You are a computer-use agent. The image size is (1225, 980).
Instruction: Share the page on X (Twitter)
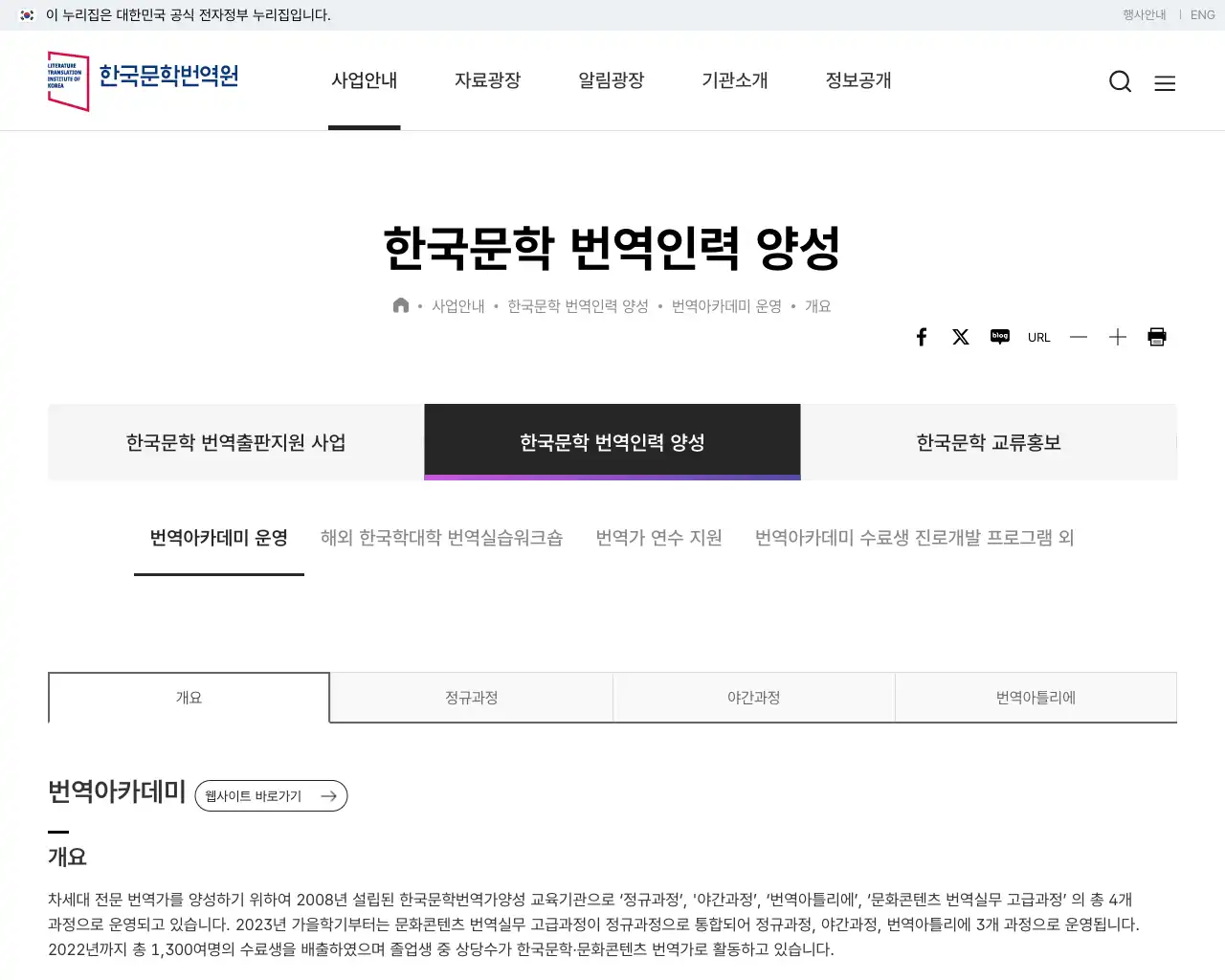[x=960, y=337]
